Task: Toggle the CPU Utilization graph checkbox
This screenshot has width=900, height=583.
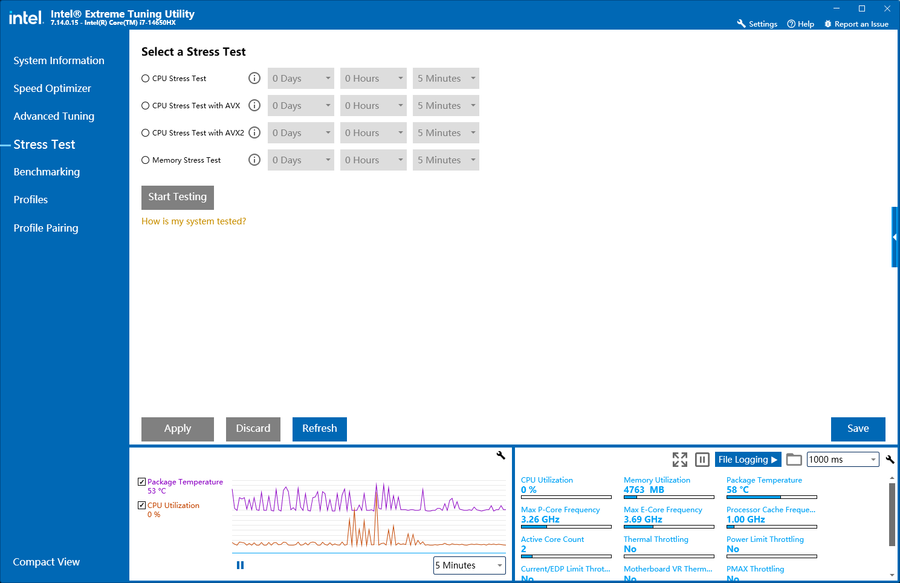Action: pyautogui.click(x=142, y=506)
